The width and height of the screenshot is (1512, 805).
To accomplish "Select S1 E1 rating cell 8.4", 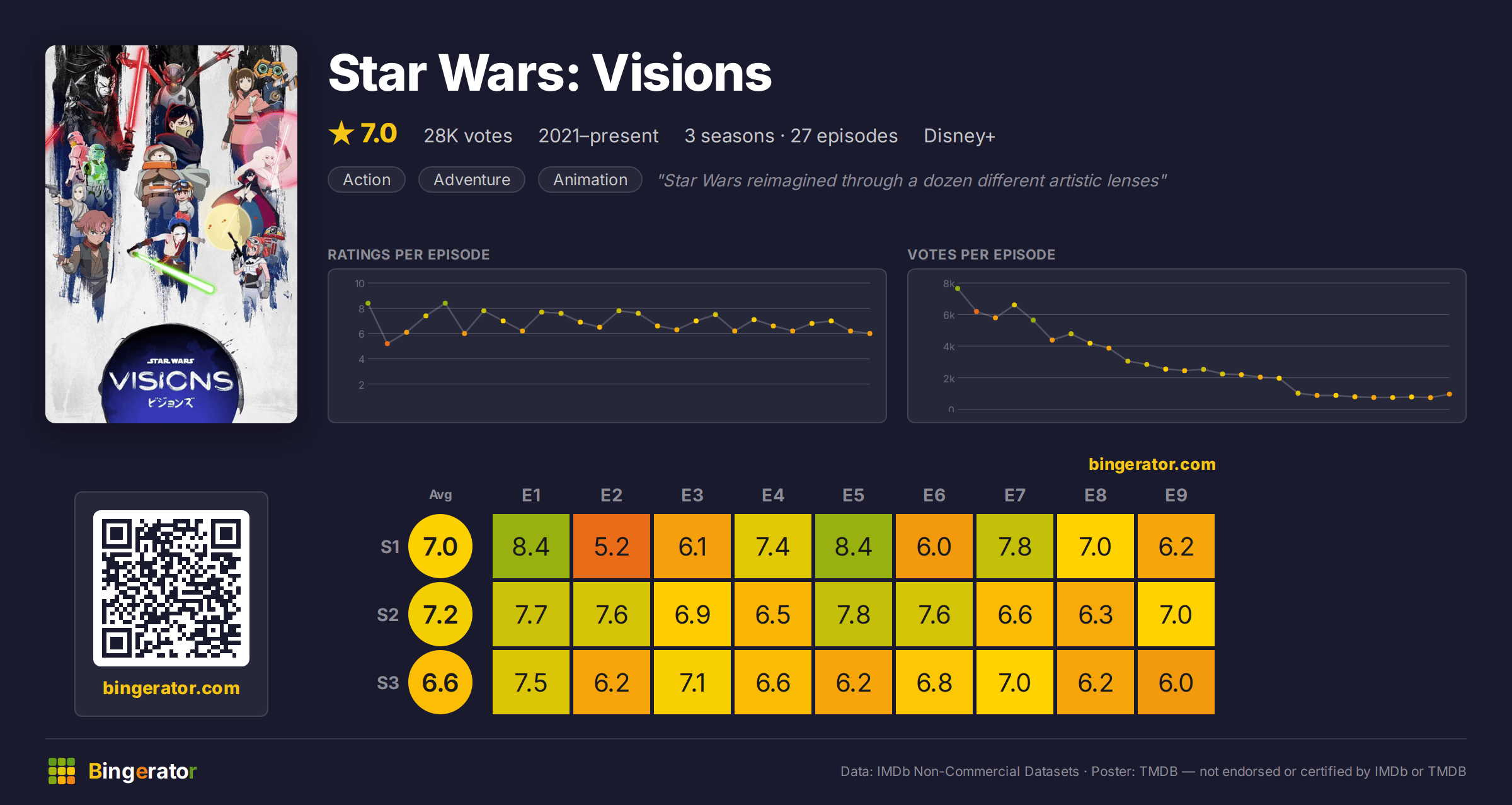I will (x=531, y=546).
